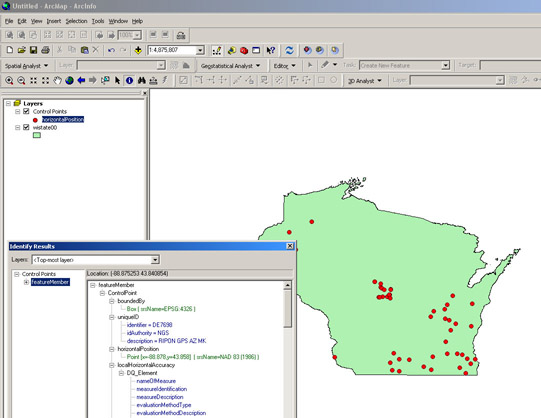Activate the Identify info tool

point(129,80)
